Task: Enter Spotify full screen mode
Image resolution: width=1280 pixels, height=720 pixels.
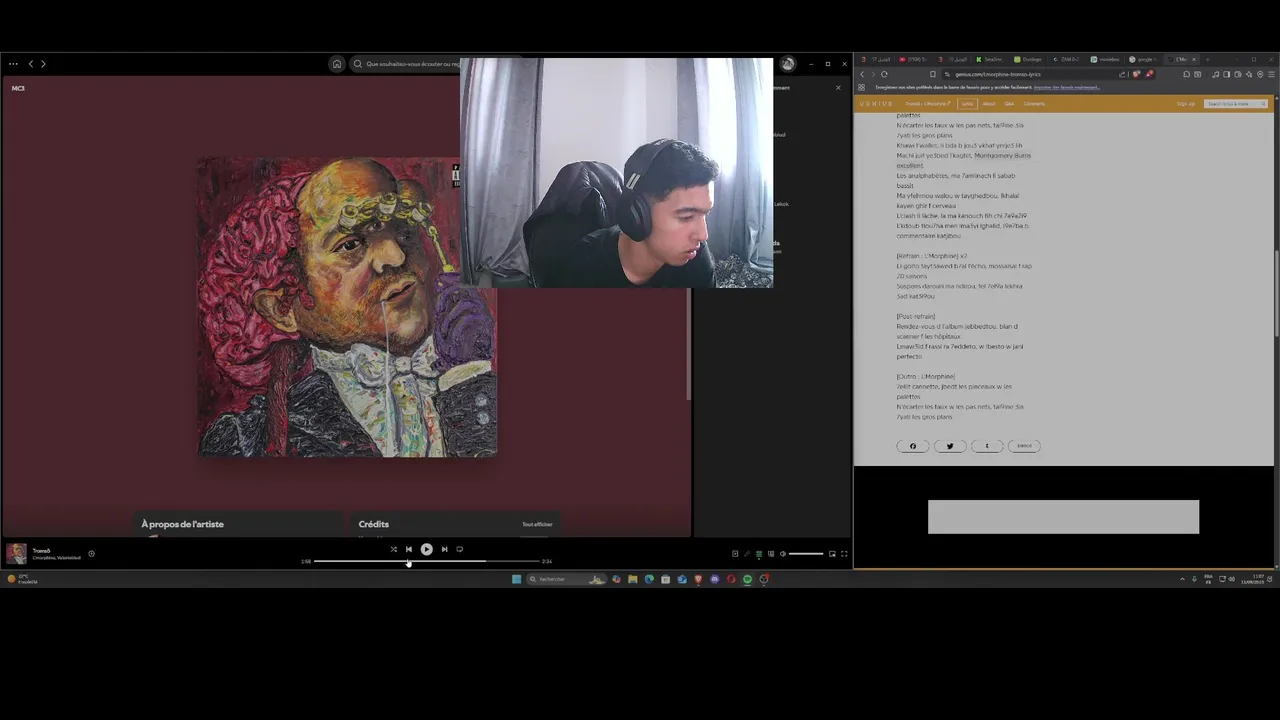Action: point(844,554)
